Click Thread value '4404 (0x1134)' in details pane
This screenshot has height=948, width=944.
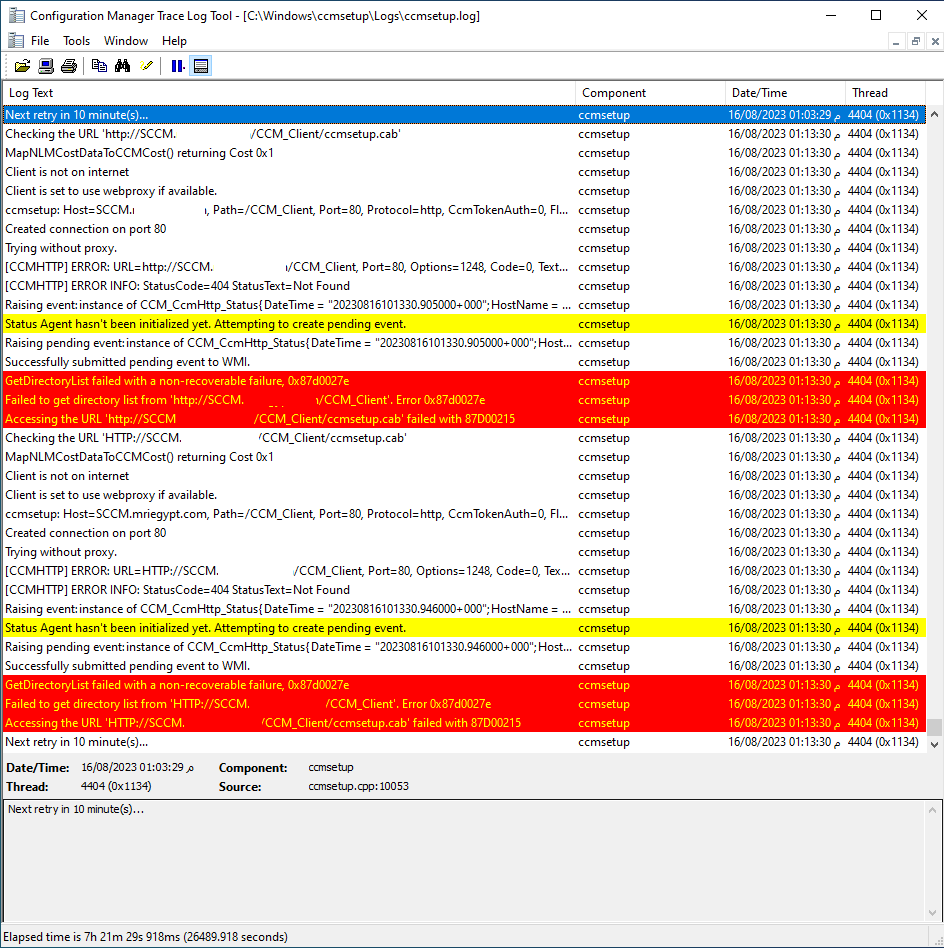tap(116, 786)
